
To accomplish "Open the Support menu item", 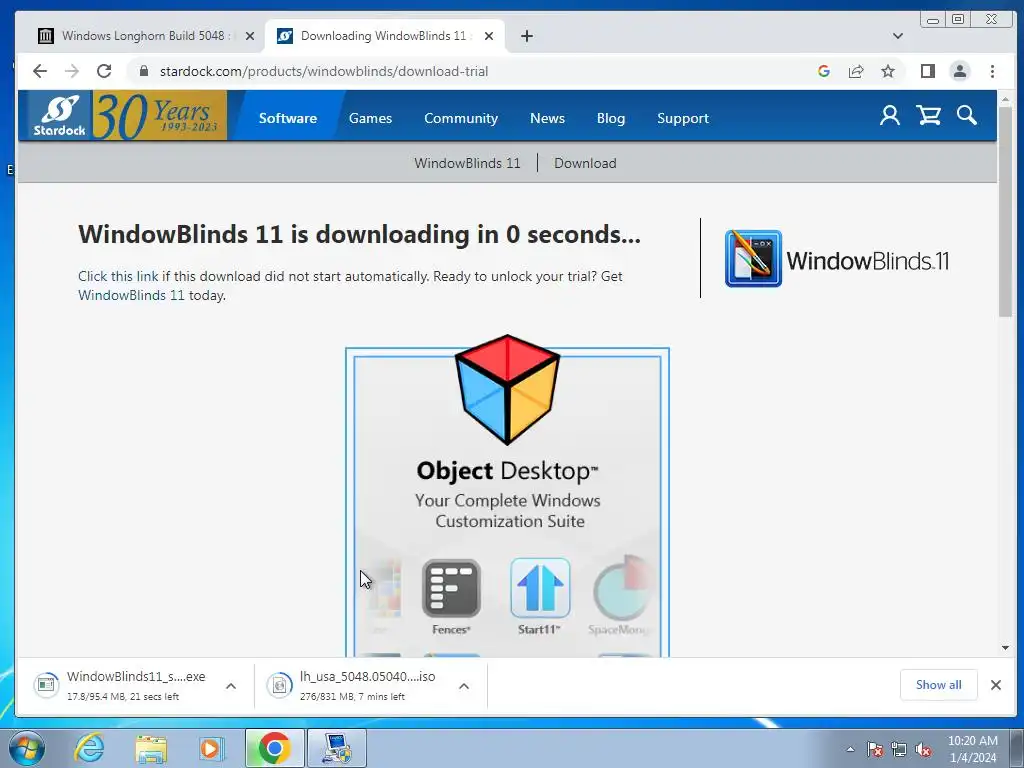I will (x=682, y=118).
